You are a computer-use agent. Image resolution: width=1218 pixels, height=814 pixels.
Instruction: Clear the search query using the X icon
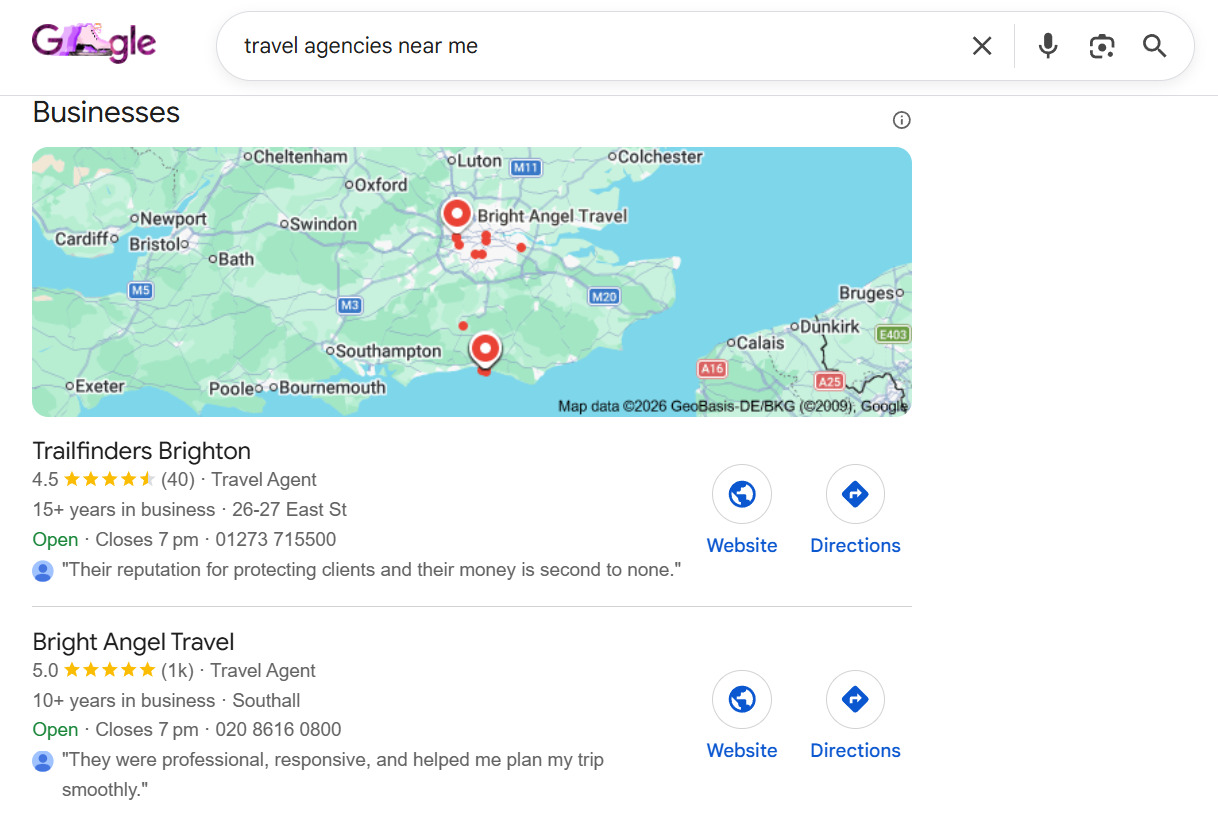(981, 45)
